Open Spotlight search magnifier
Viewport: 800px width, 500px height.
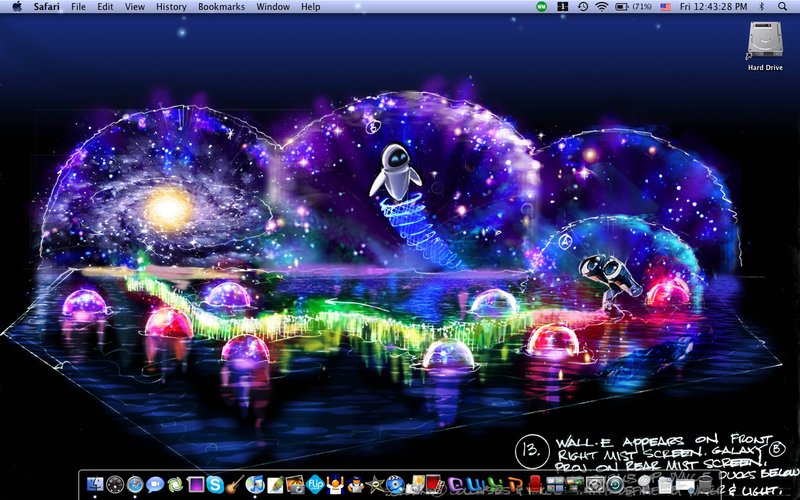coord(782,7)
